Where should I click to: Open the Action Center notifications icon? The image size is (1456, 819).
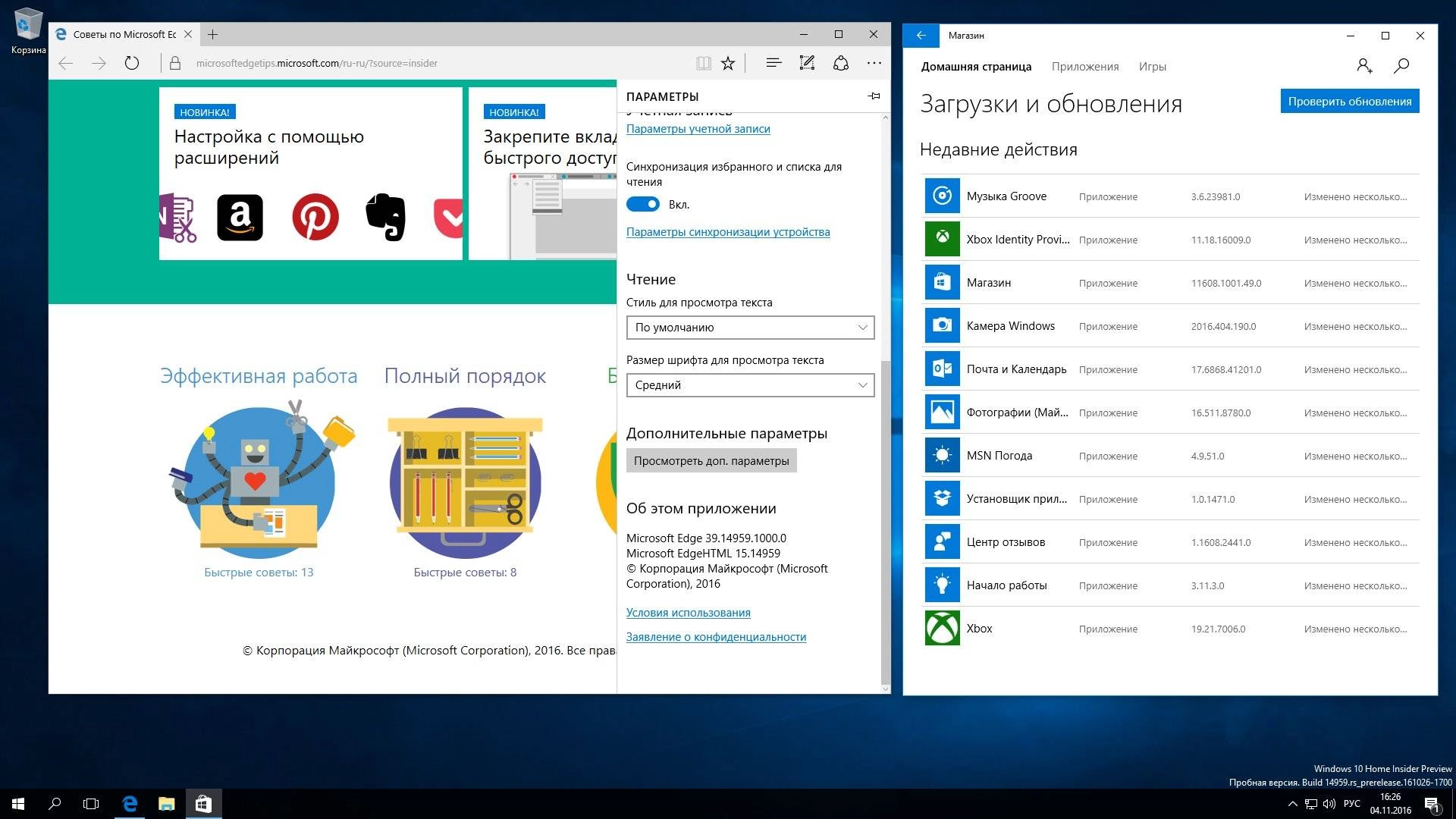tap(1432, 804)
